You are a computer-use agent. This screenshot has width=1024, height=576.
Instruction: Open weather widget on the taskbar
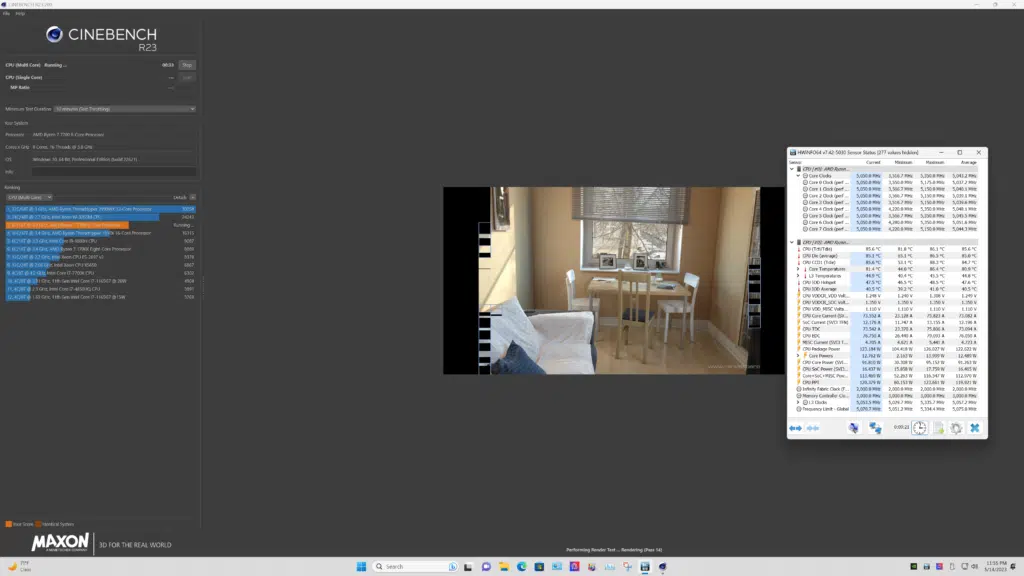(19, 566)
